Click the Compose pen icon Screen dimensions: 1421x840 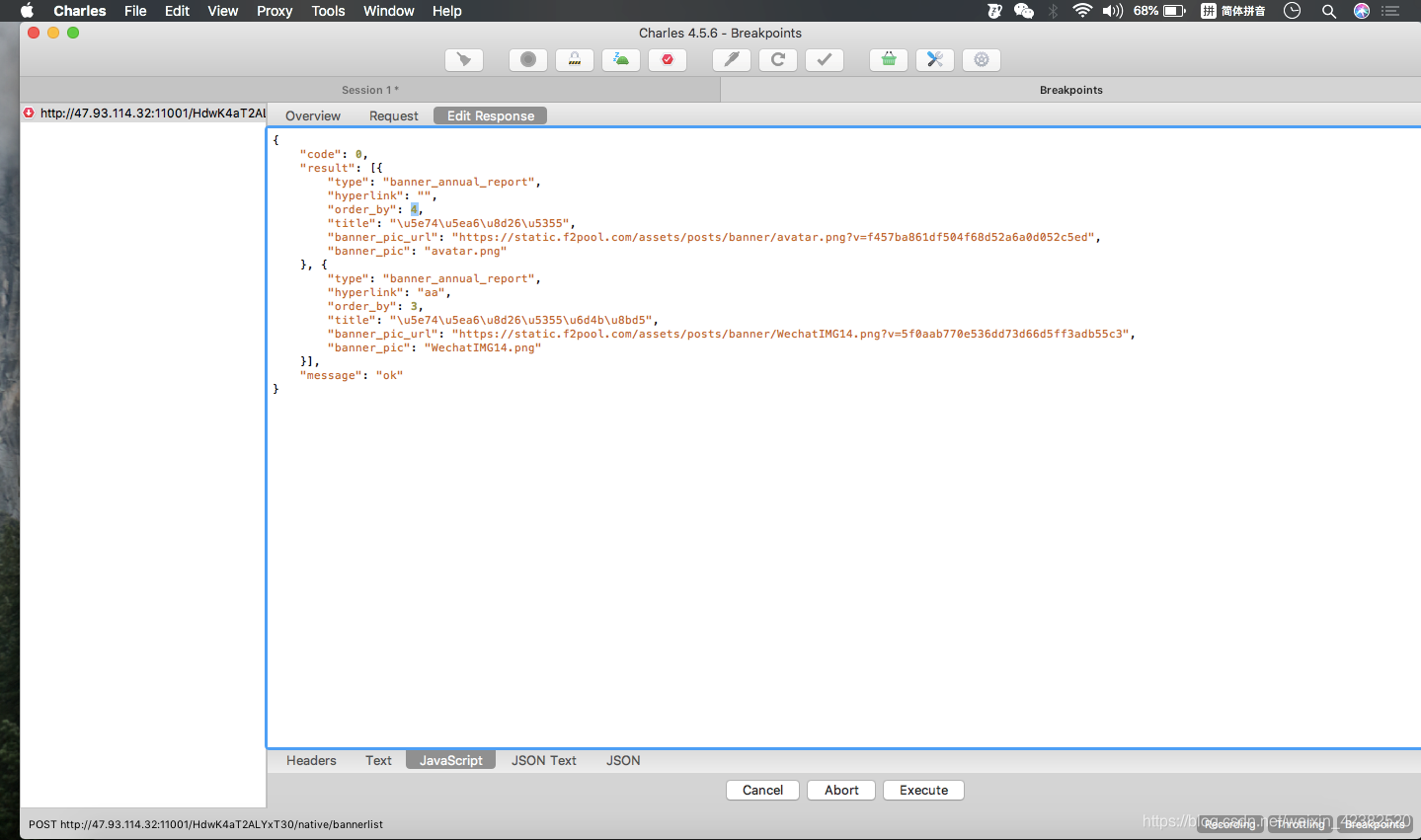pyautogui.click(x=732, y=60)
